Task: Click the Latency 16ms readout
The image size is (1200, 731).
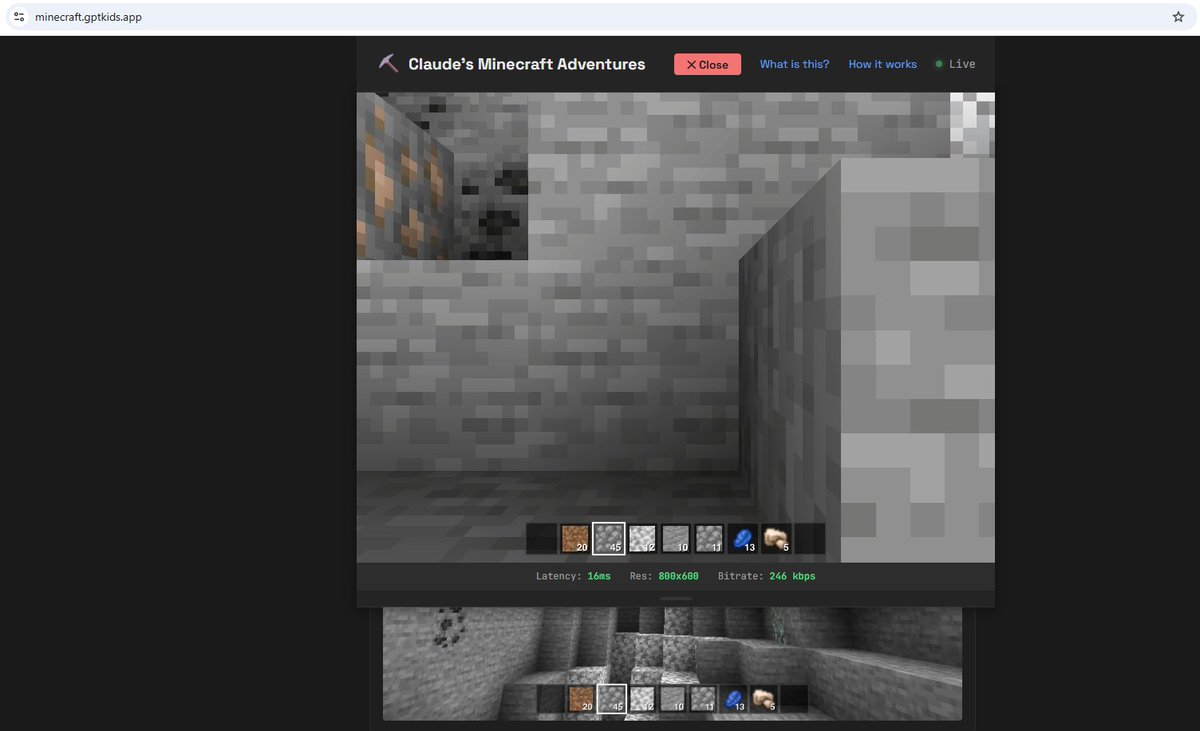Action: (x=573, y=576)
